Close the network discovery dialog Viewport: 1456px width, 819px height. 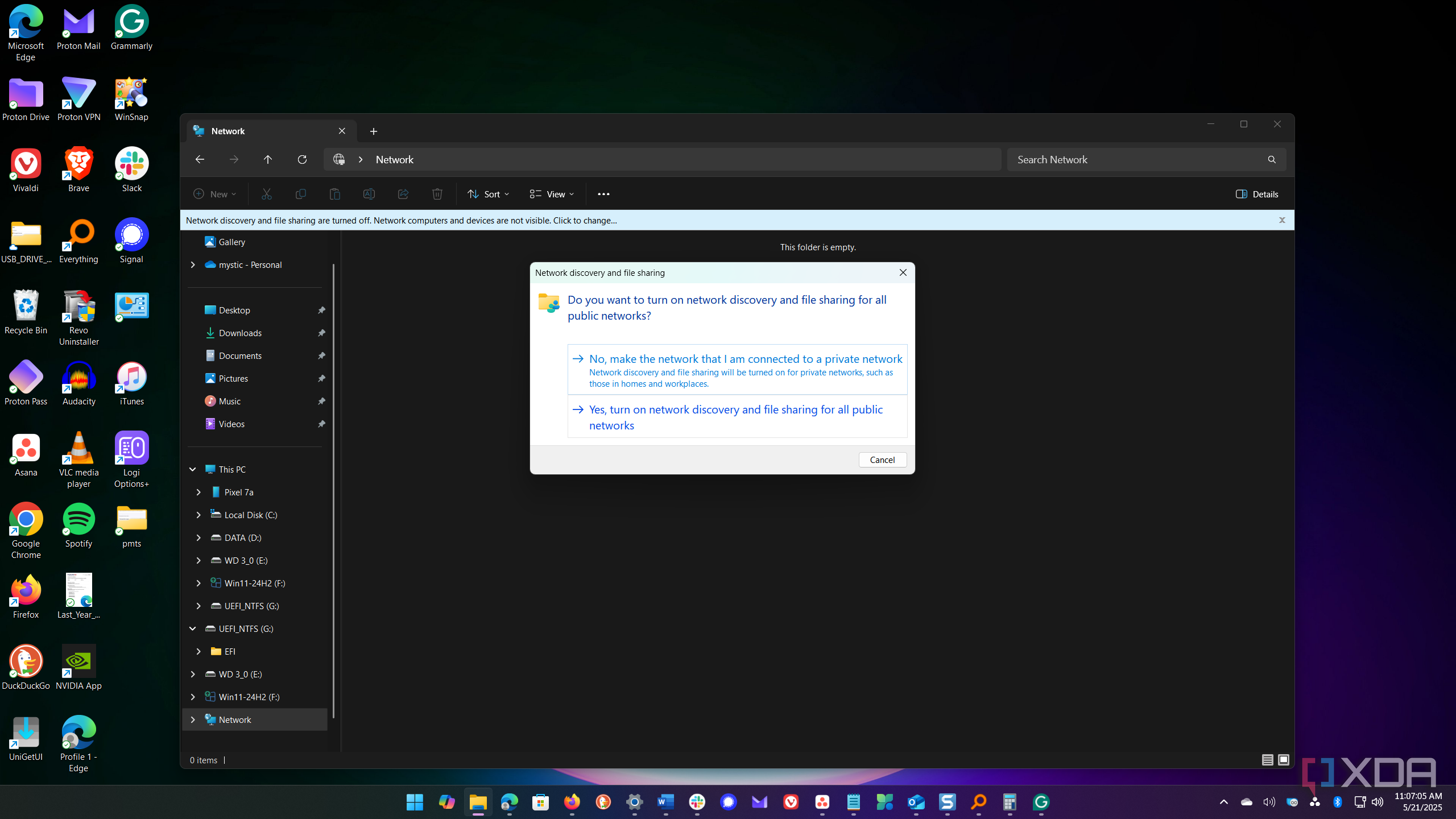click(x=903, y=272)
